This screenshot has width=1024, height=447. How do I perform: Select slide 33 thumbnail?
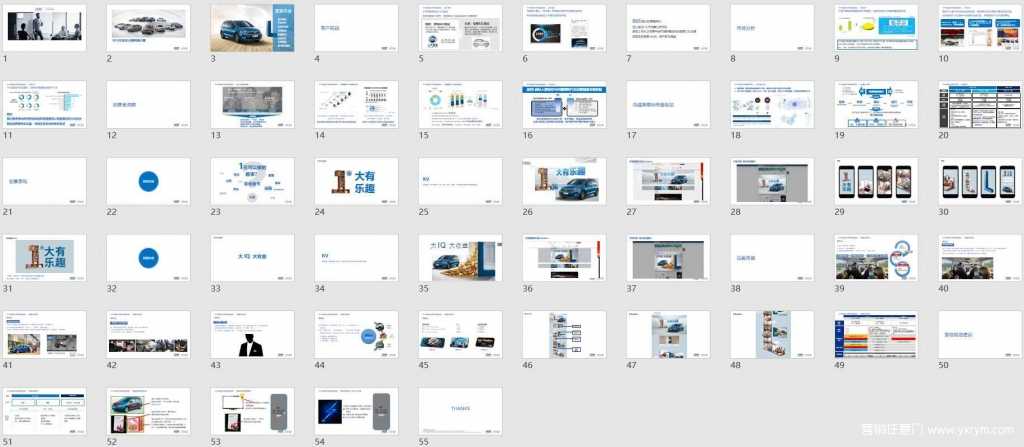tap(252, 258)
